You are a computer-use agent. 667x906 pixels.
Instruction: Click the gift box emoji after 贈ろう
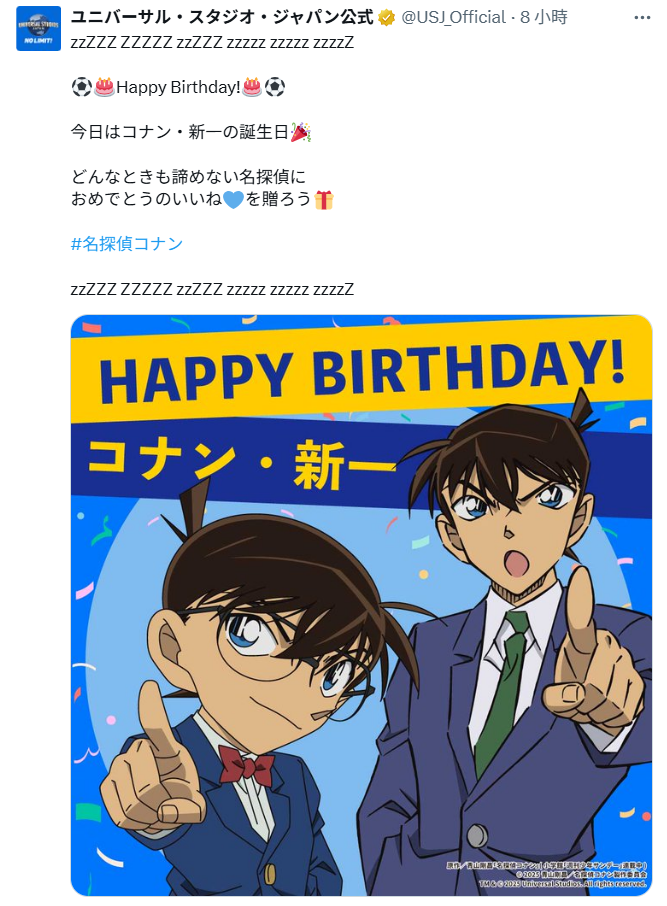(x=324, y=200)
